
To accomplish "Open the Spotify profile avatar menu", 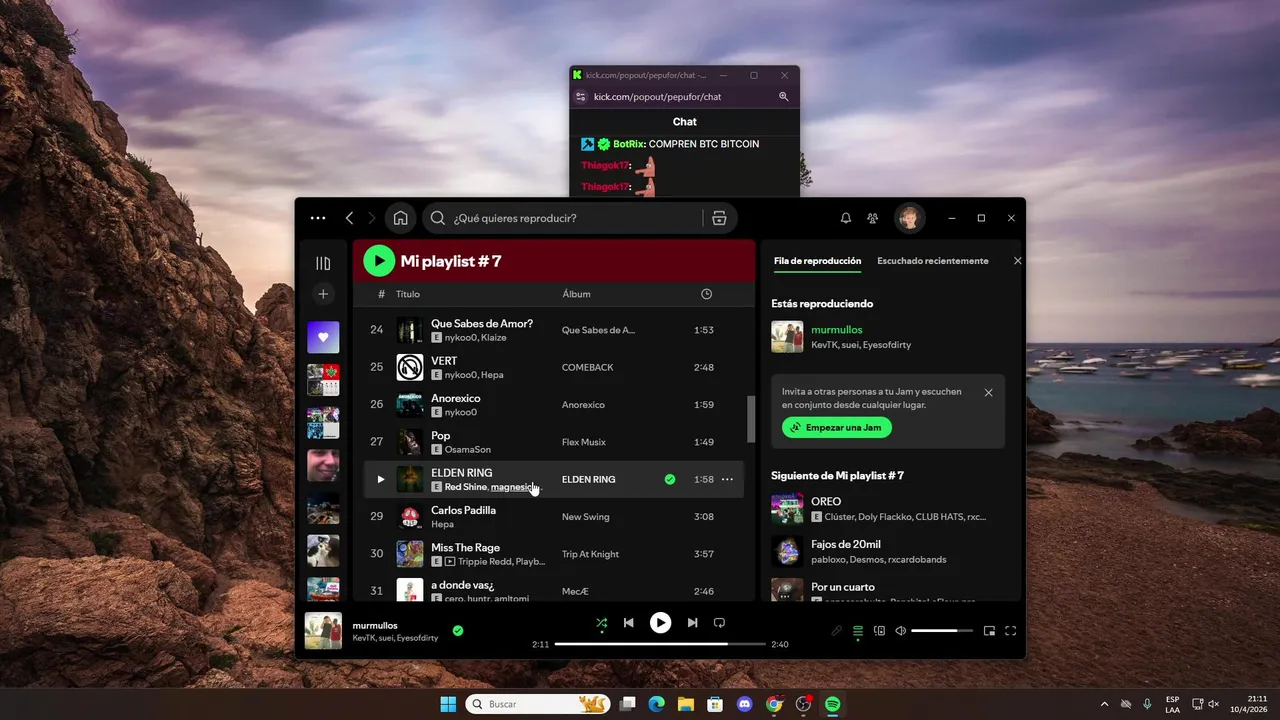I will [x=909, y=218].
